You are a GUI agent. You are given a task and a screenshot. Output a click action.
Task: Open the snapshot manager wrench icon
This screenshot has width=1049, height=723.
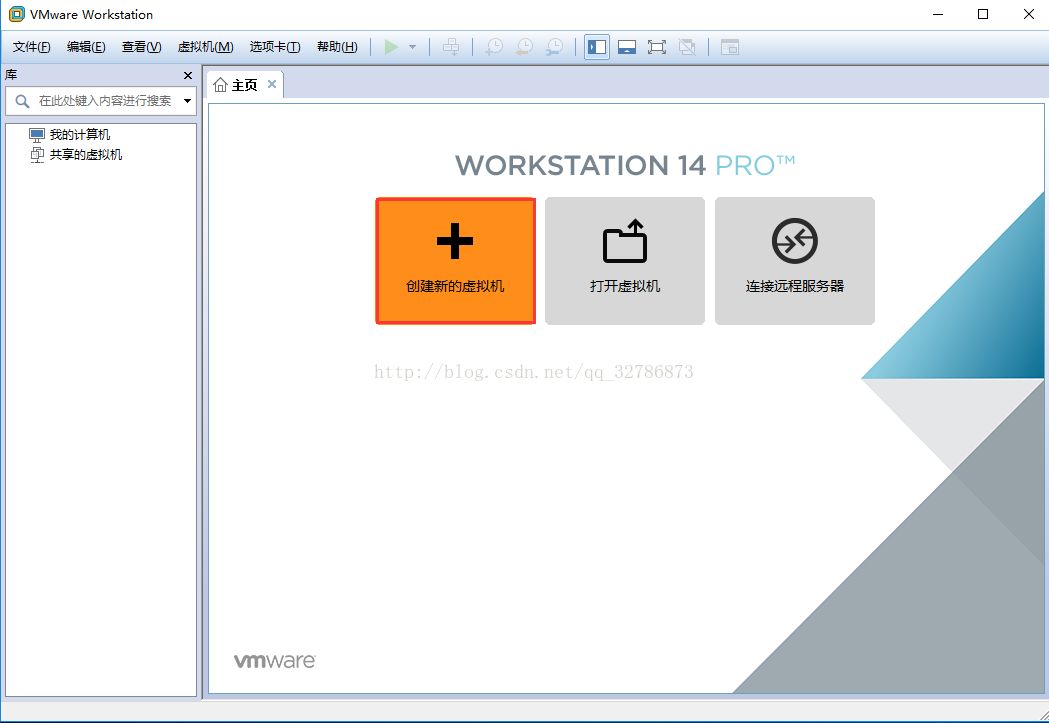click(554, 47)
